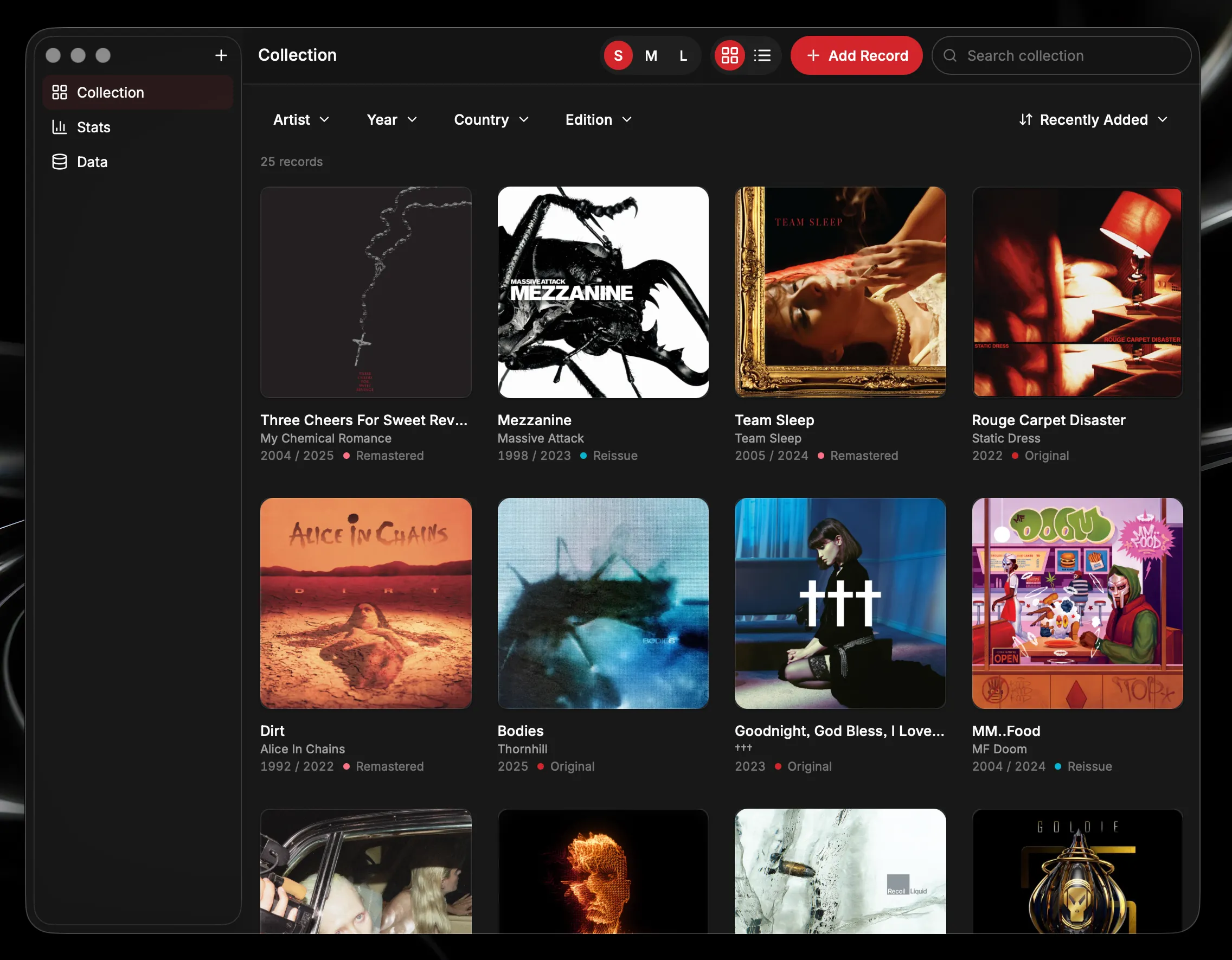Open the Mezzanine album cover
1232x960 pixels.
(x=603, y=292)
